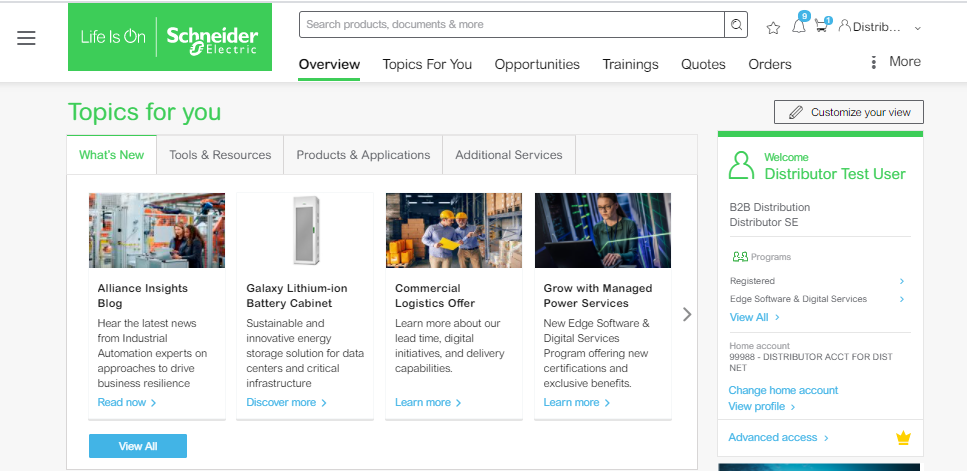The height and width of the screenshot is (471, 967).
Task: Click View All programs link
Action: pyautogui.click(x=754, y=317)
